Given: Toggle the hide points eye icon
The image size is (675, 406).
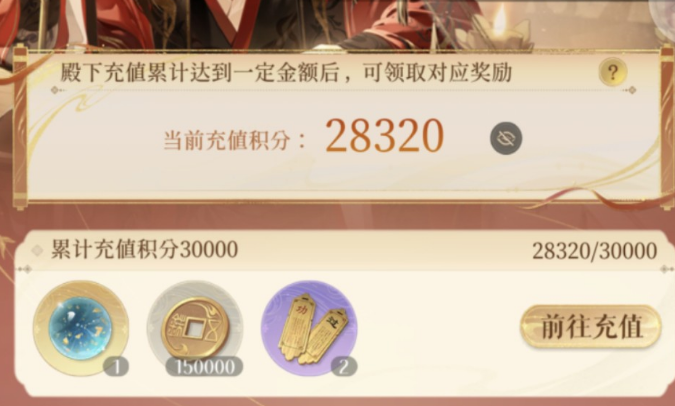Looking at the screenshot, I should pos(506,138).
